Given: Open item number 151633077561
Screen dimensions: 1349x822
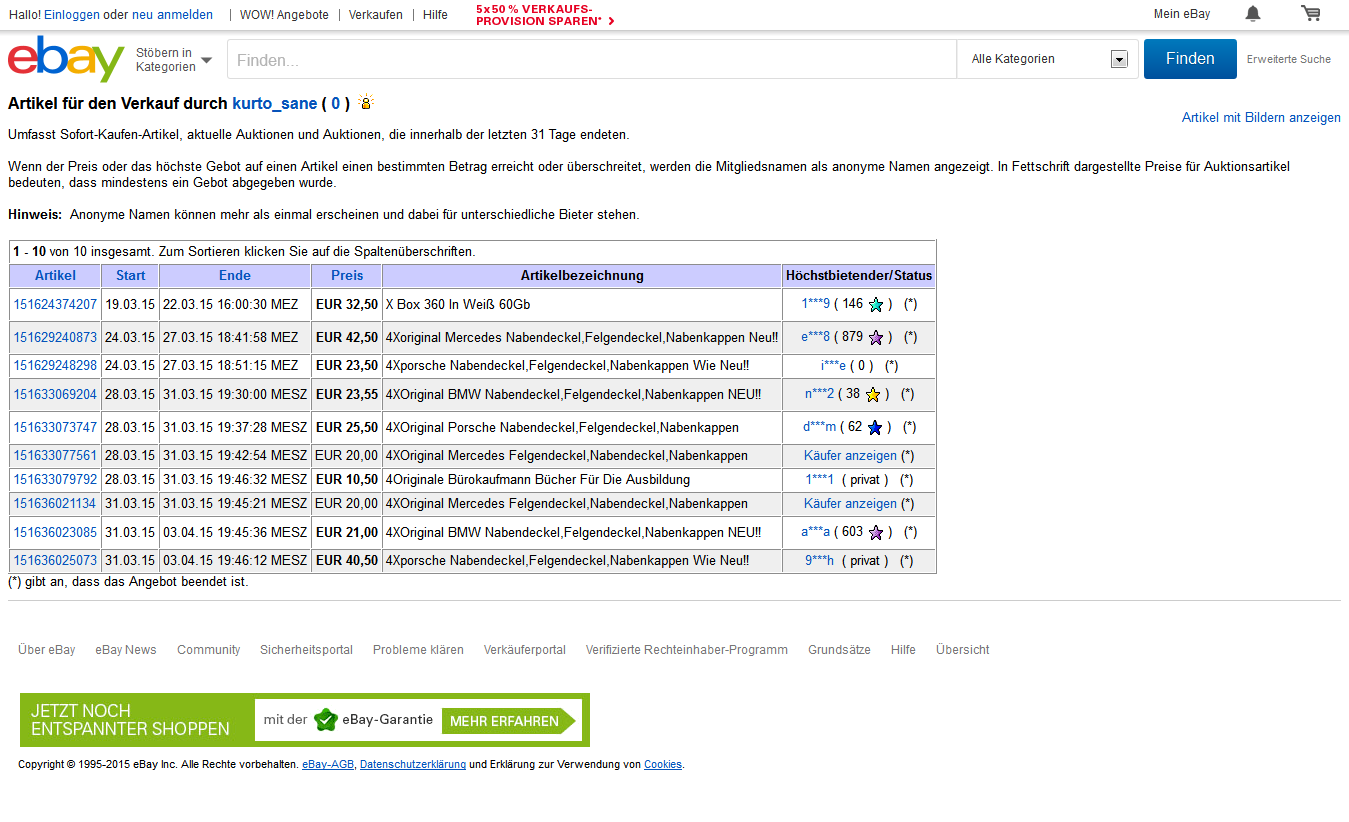Looking at the screenshot, I should pyautogui.click(x=55, y=455).
